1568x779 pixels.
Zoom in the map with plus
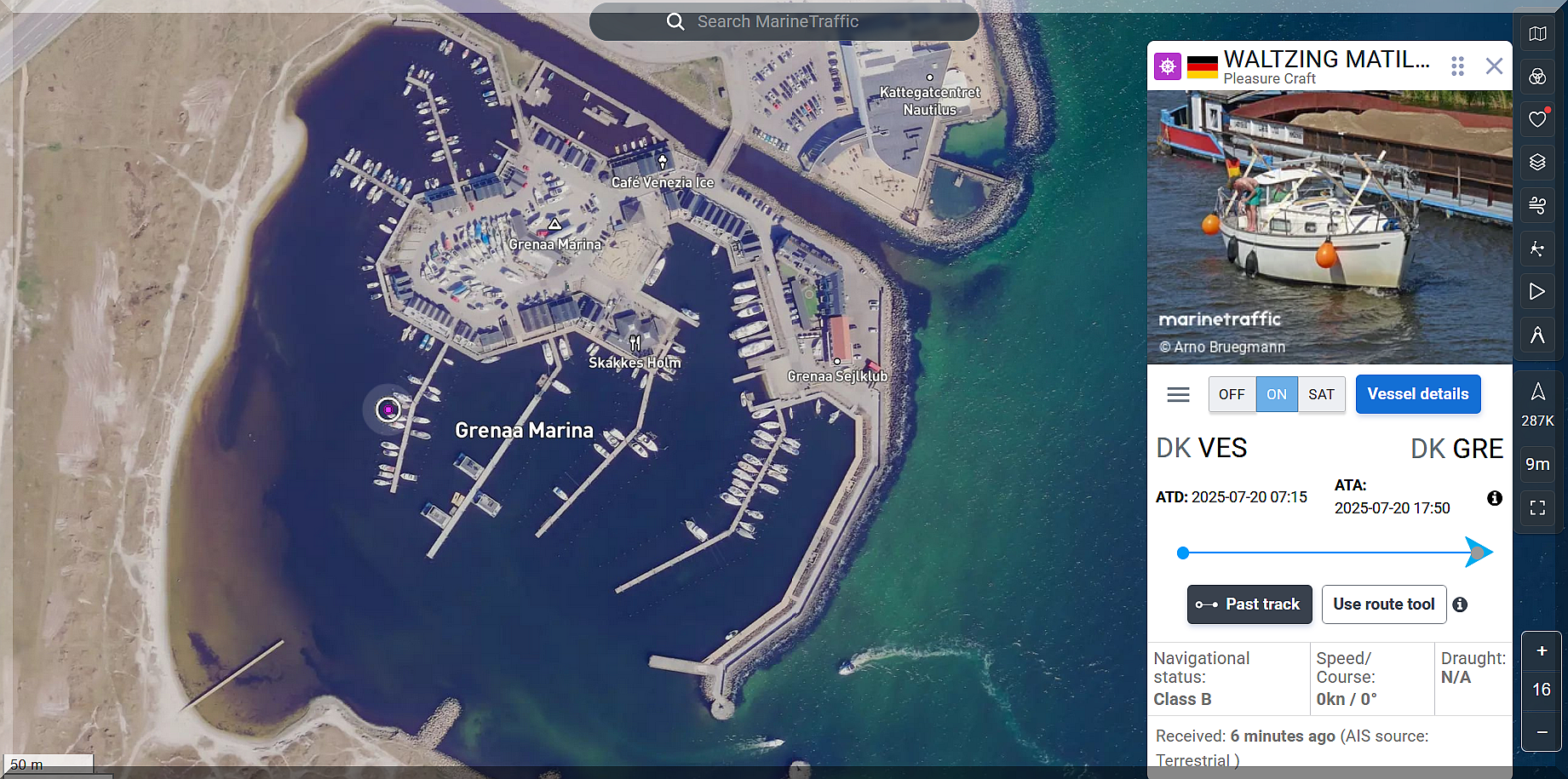point(1542,651)
